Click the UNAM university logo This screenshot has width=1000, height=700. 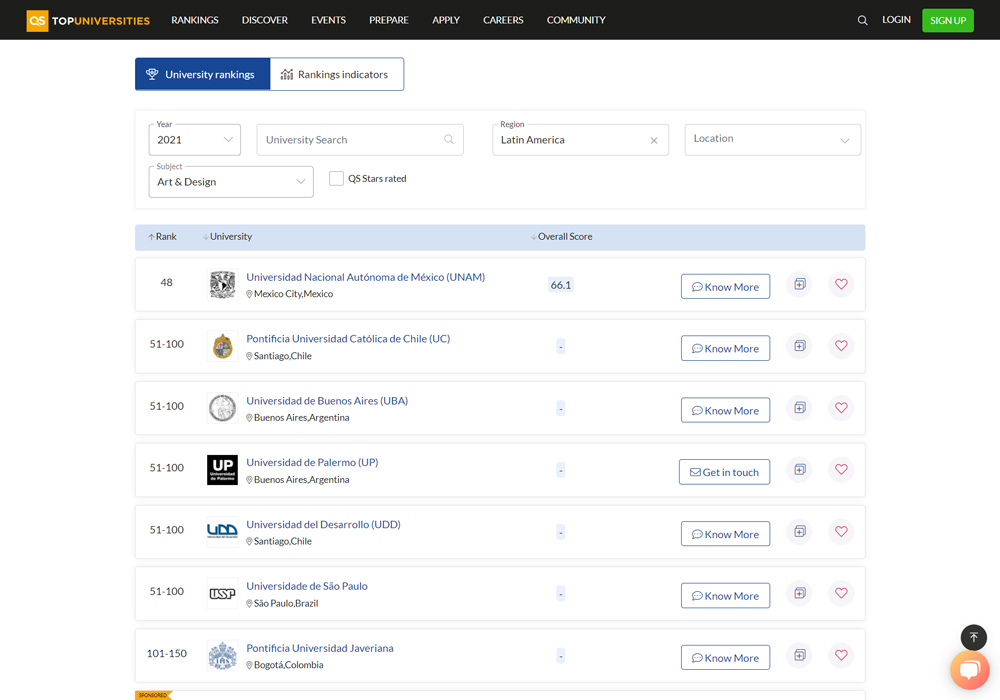[223, 284]
